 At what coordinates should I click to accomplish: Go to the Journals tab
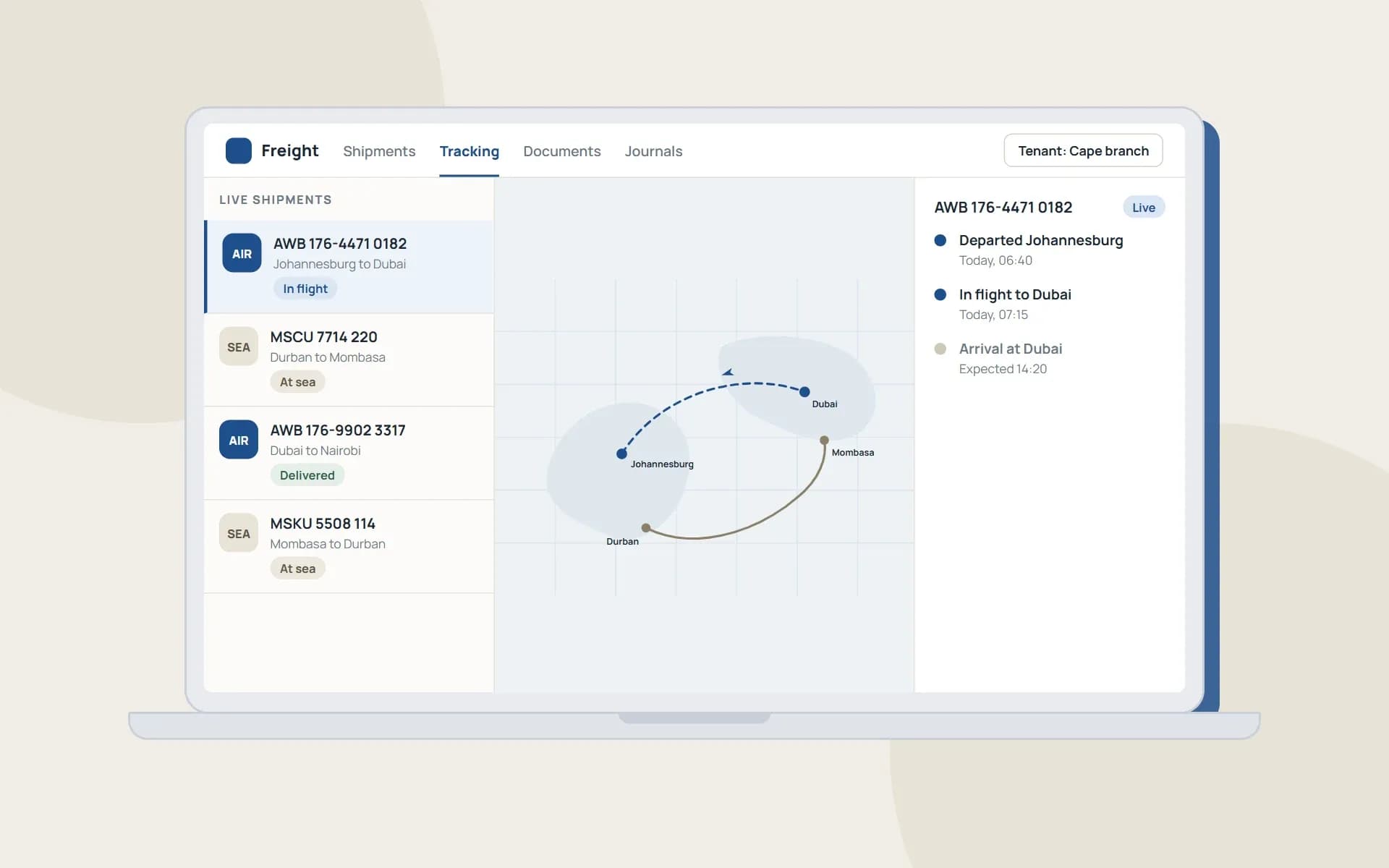tap(653, 151)
